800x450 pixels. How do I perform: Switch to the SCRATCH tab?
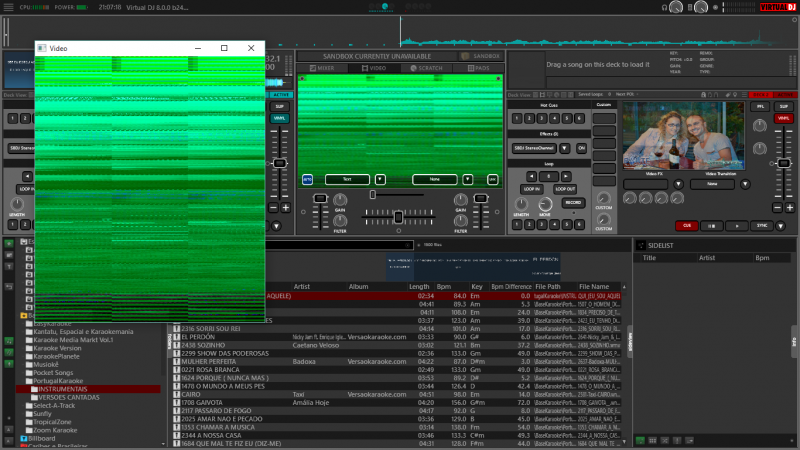click(x=427, y=68)
